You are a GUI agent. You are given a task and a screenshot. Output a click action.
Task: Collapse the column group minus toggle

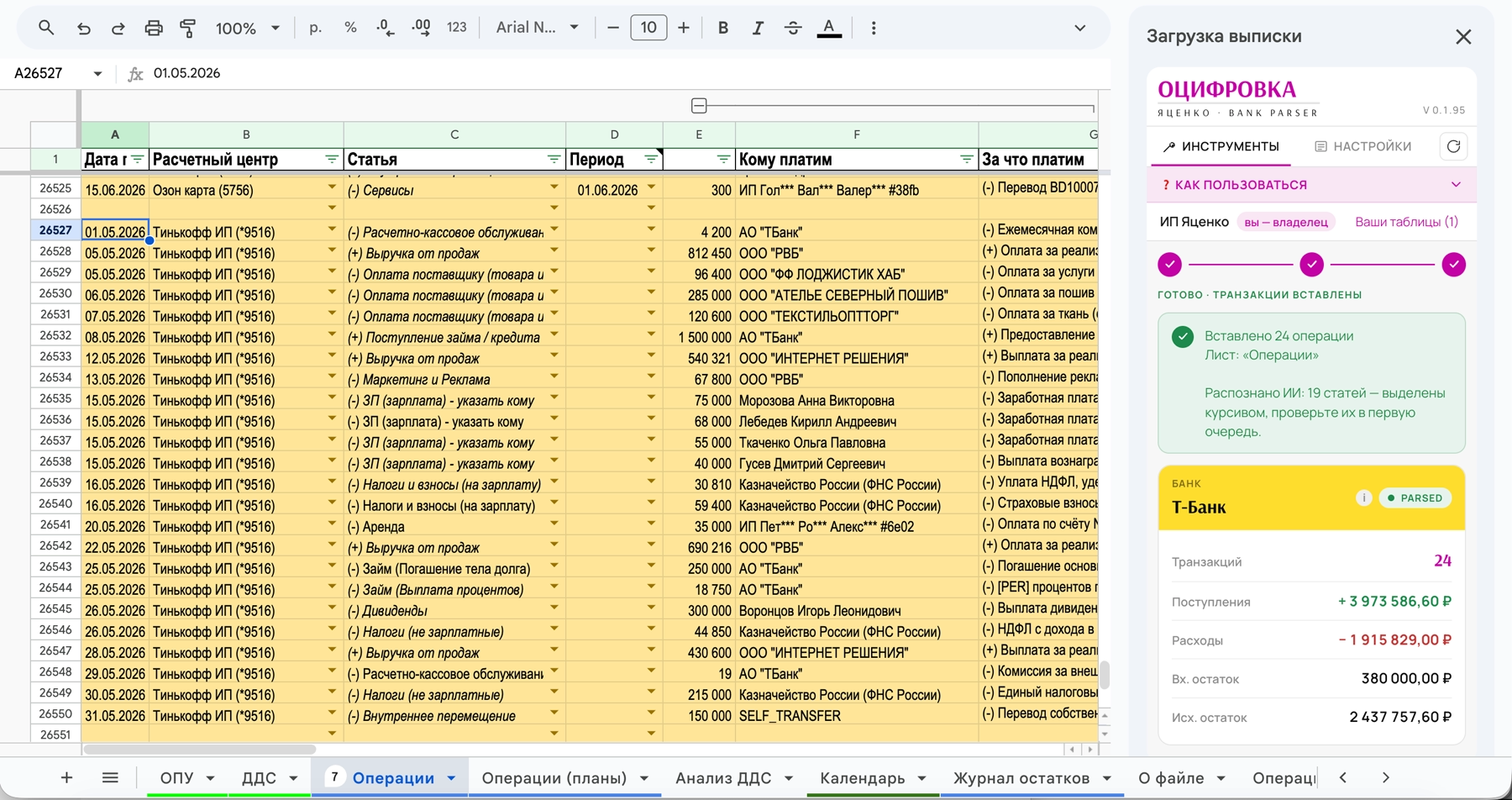pos(699,106)
